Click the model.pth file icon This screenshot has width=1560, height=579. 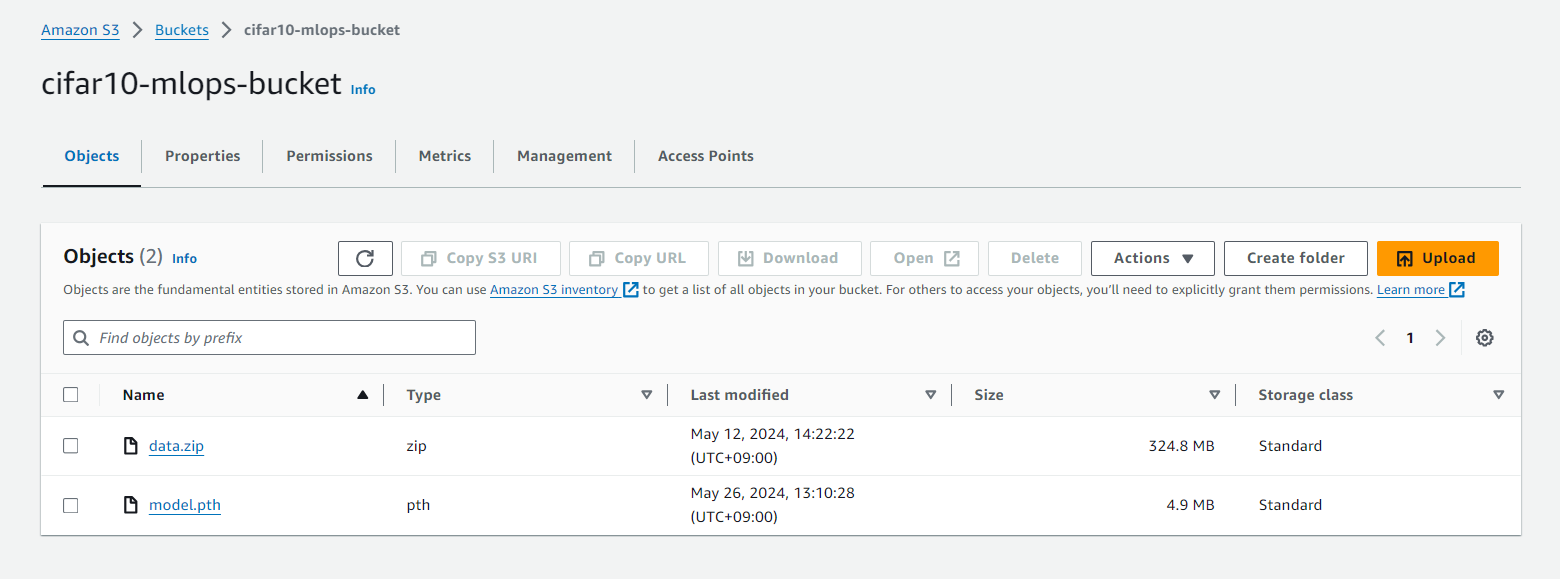(130, 505)
